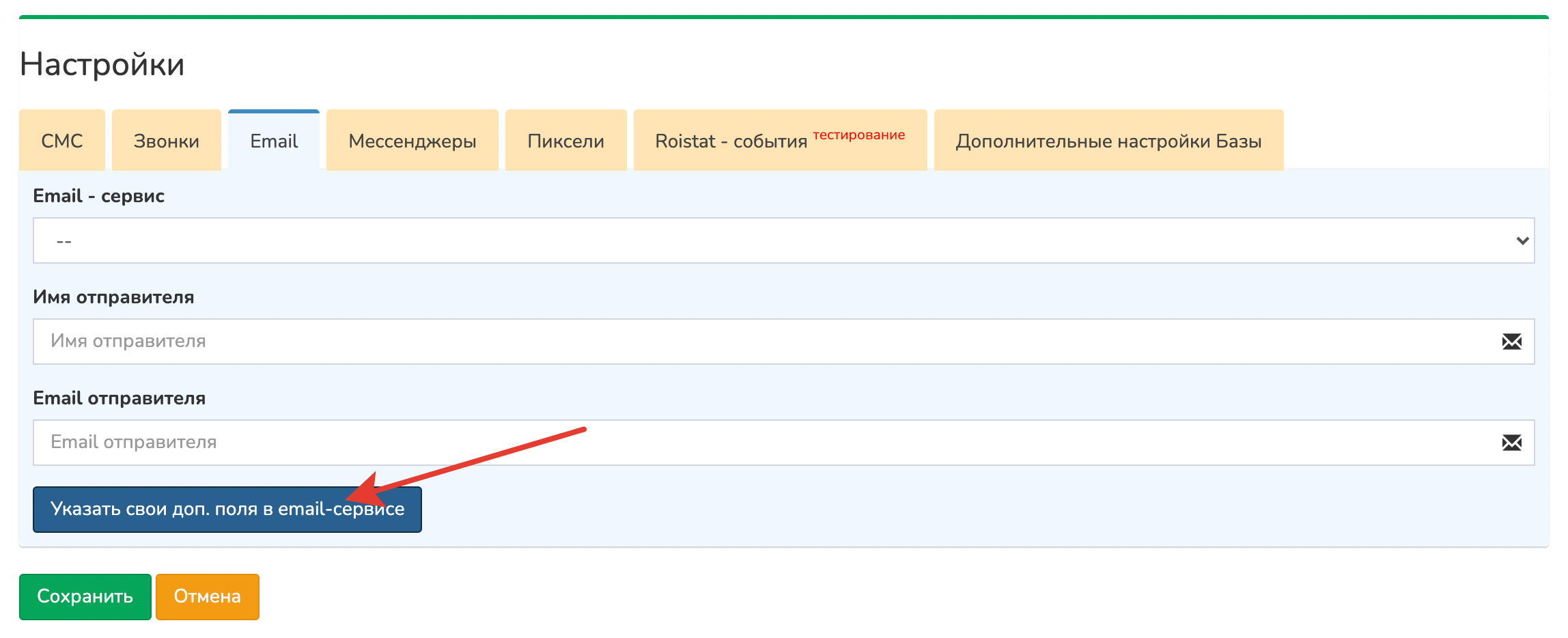The image size is (1568, 638).
Task: Click envelope icon in Email отправителя field
Action: 1512,443
